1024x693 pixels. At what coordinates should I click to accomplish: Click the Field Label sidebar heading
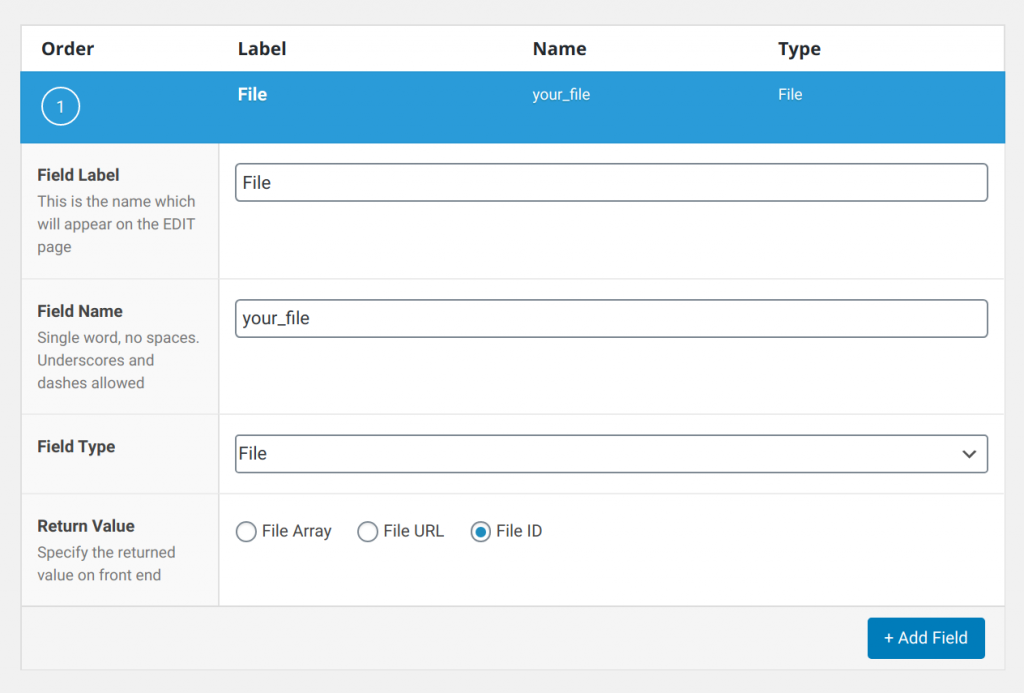click(78, 175)
